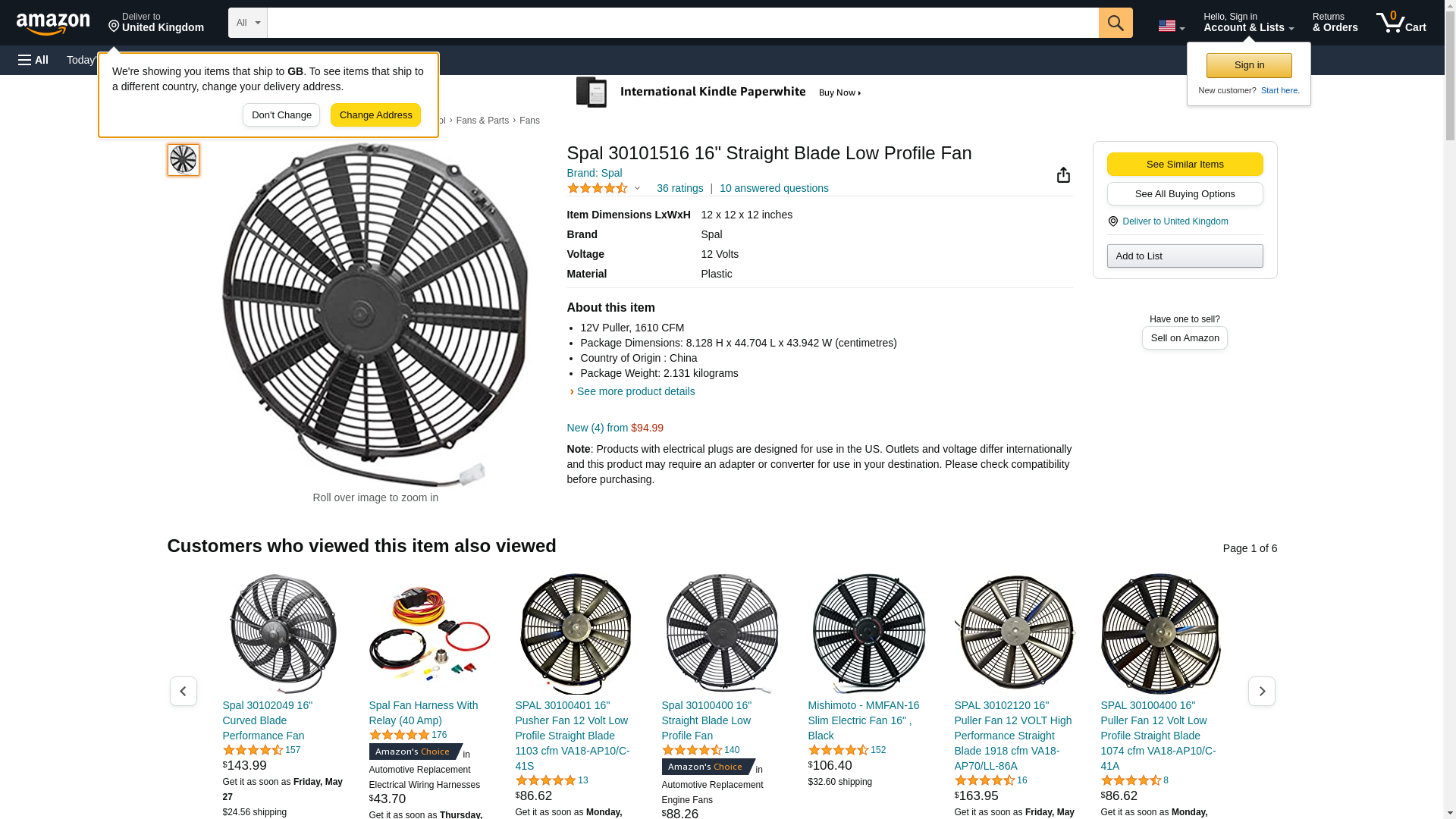Open Returns & Orders in navigation
This screenshot has width=1456, height=819.
click(x=1335, y=23)
